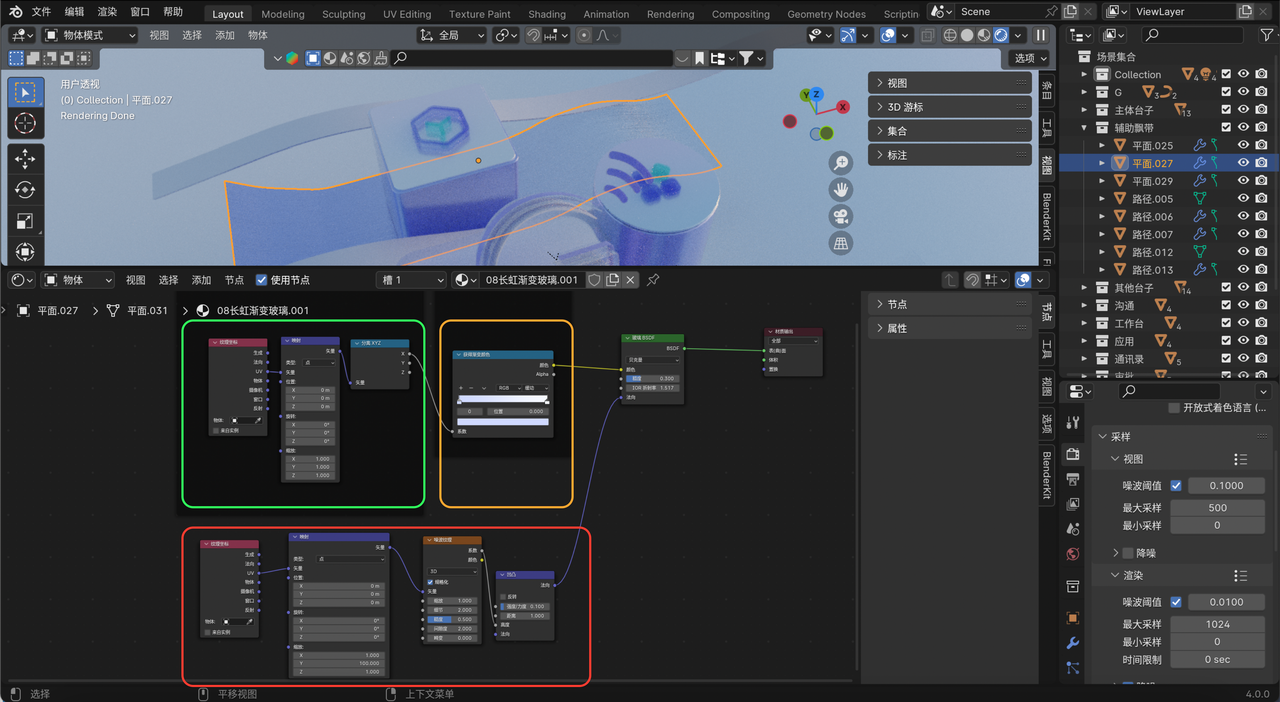The image size is (1280, 702).
Task: Open the 全局 transform orientation dropdown
Action: pos(452,35)
